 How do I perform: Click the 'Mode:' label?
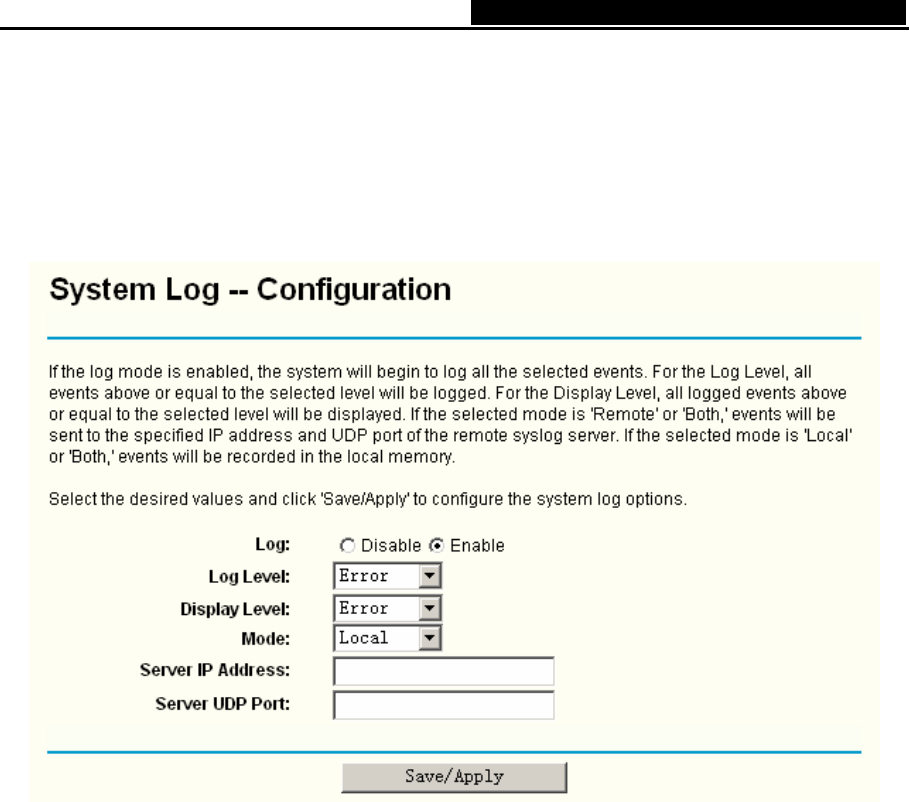pos(266,638)
